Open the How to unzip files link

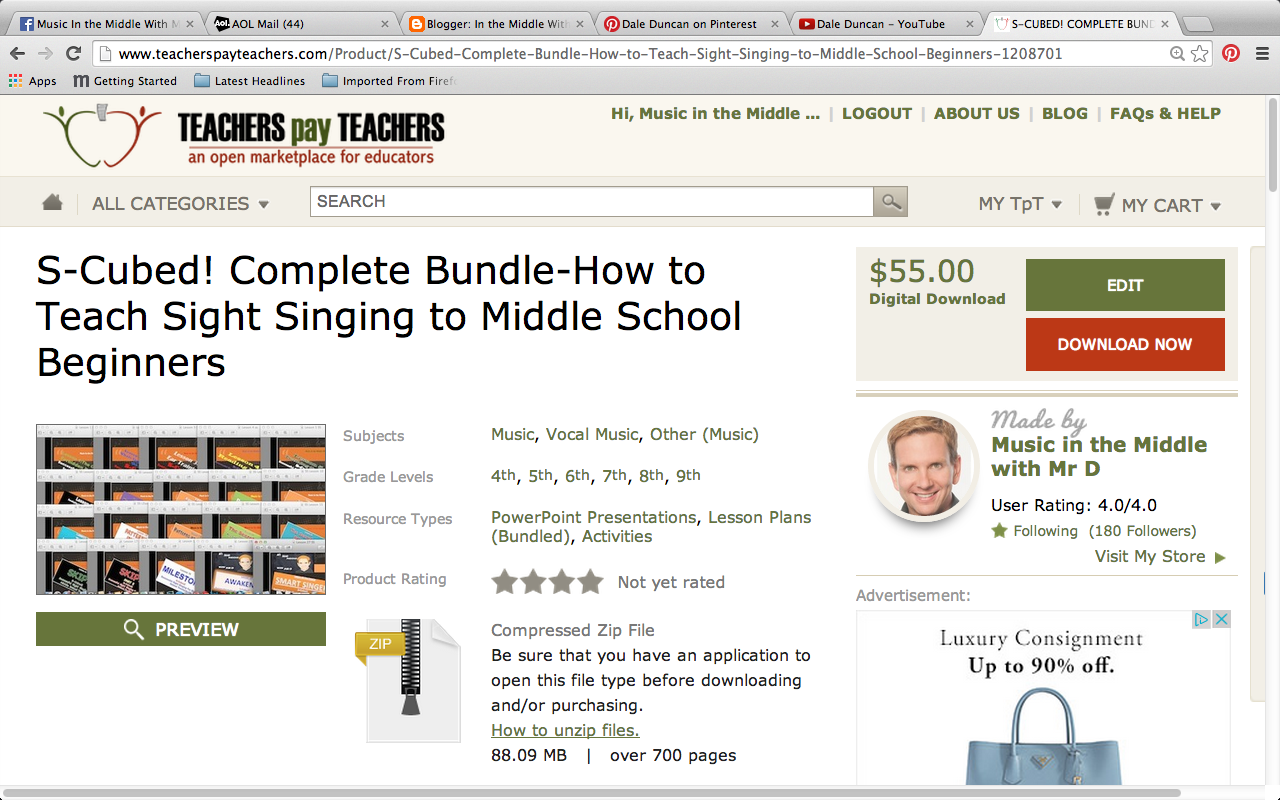564,730
